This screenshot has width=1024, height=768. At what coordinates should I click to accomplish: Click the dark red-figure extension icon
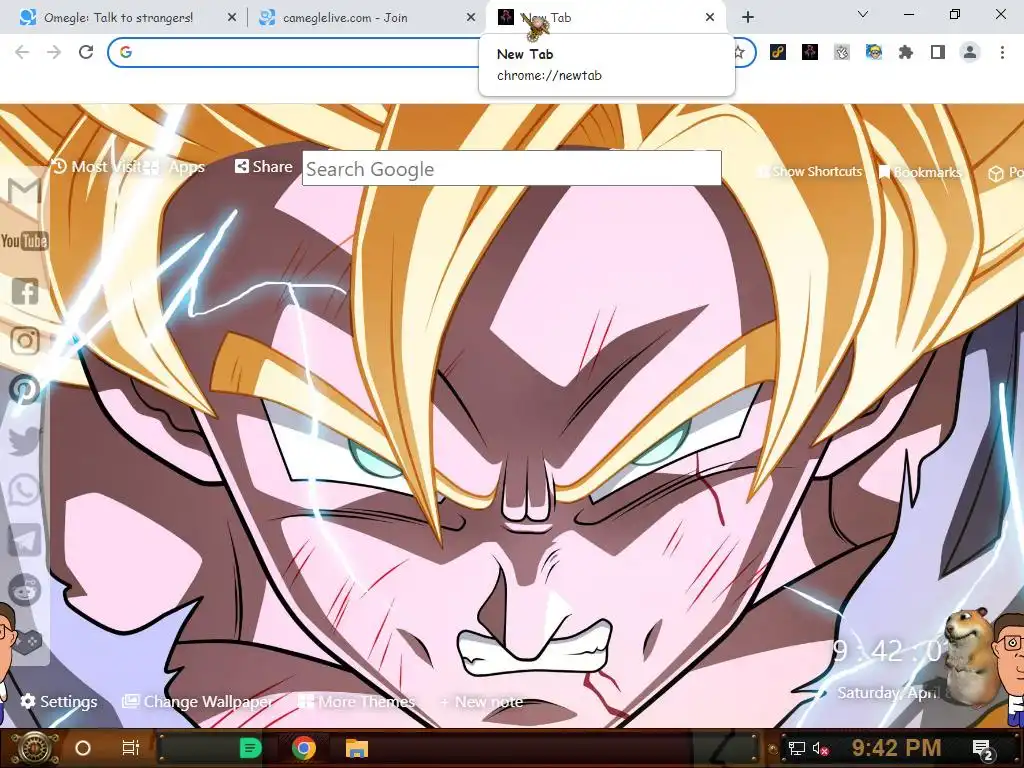tap(810, 52)
